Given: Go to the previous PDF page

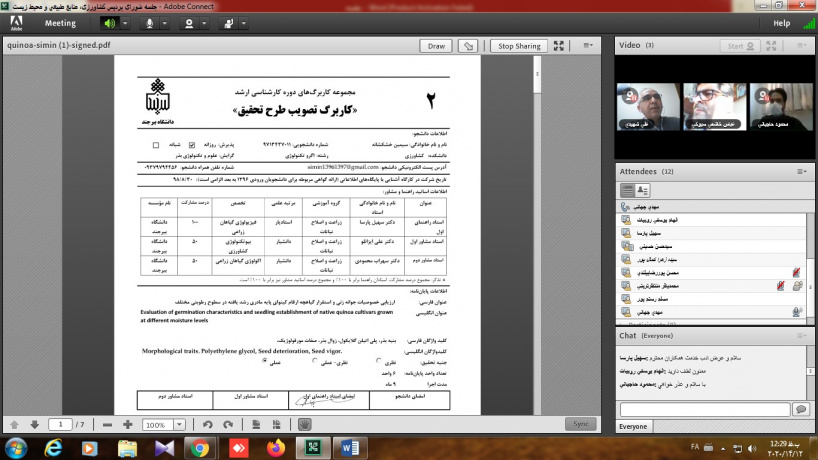Looking at the screenshot, I should (15, 424).
